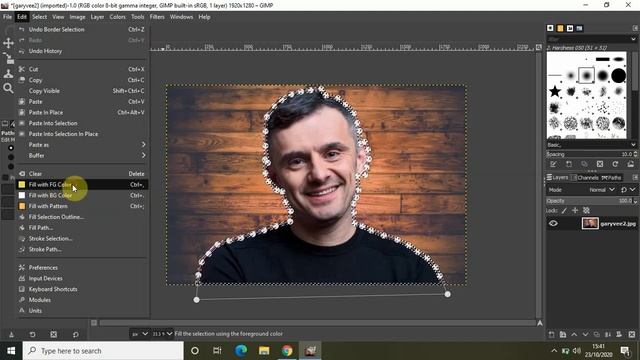
Task: Click the Refresh brushes icon
Action: tap(615, 164)
